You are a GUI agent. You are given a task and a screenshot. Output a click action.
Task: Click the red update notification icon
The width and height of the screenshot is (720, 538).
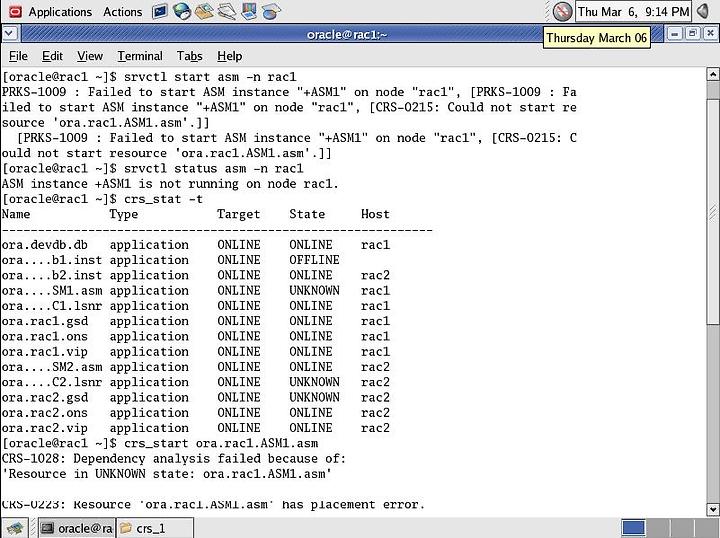pos(562,11)
